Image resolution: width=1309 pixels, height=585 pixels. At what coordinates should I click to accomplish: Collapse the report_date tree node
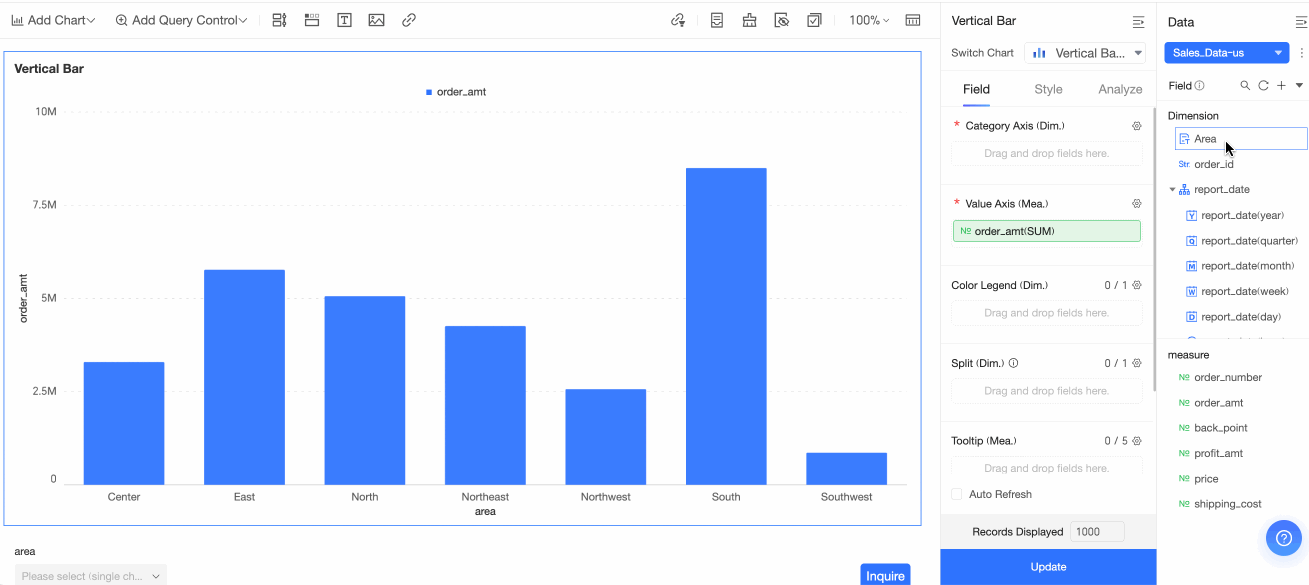coord(1172,189)
